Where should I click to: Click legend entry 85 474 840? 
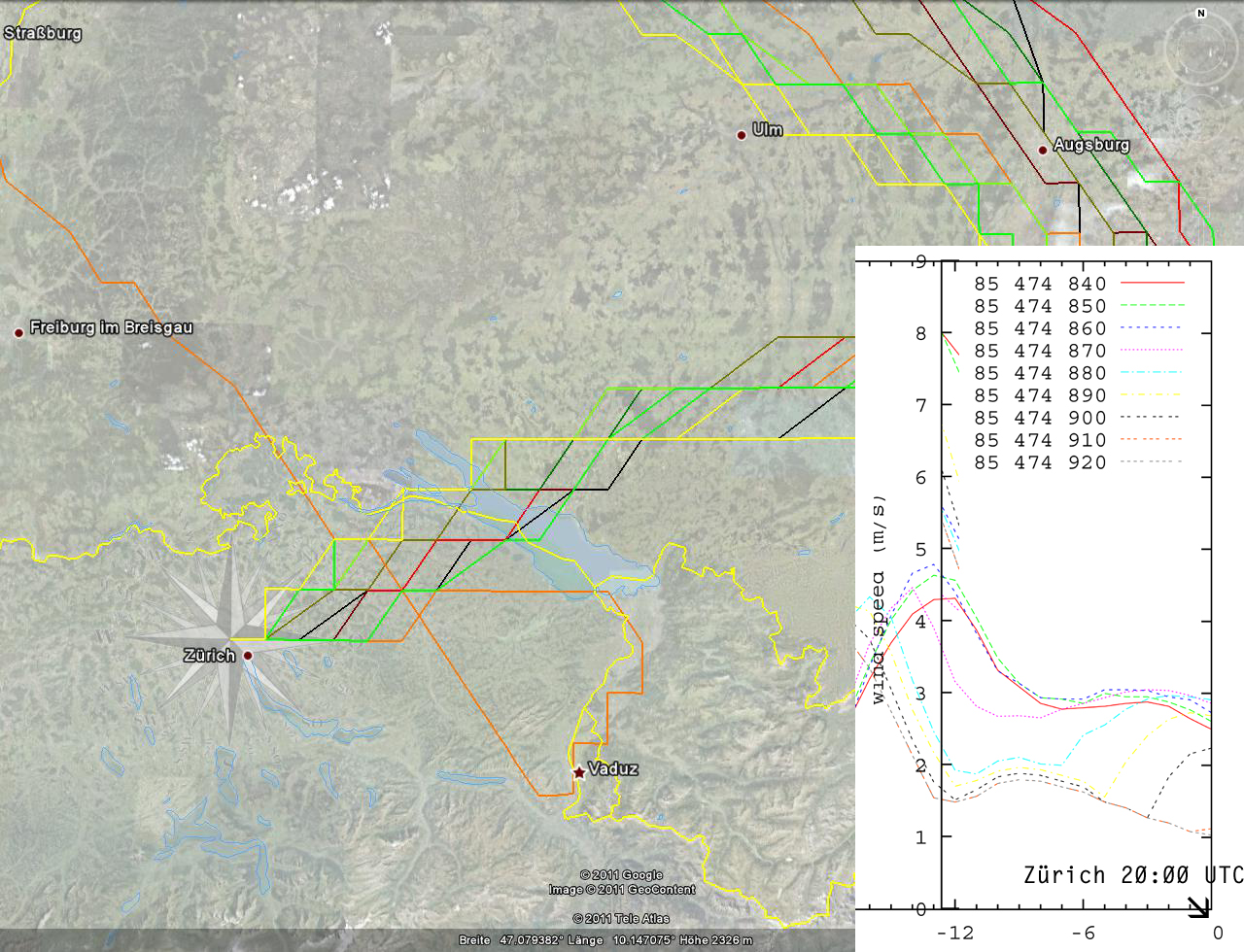1079,284
